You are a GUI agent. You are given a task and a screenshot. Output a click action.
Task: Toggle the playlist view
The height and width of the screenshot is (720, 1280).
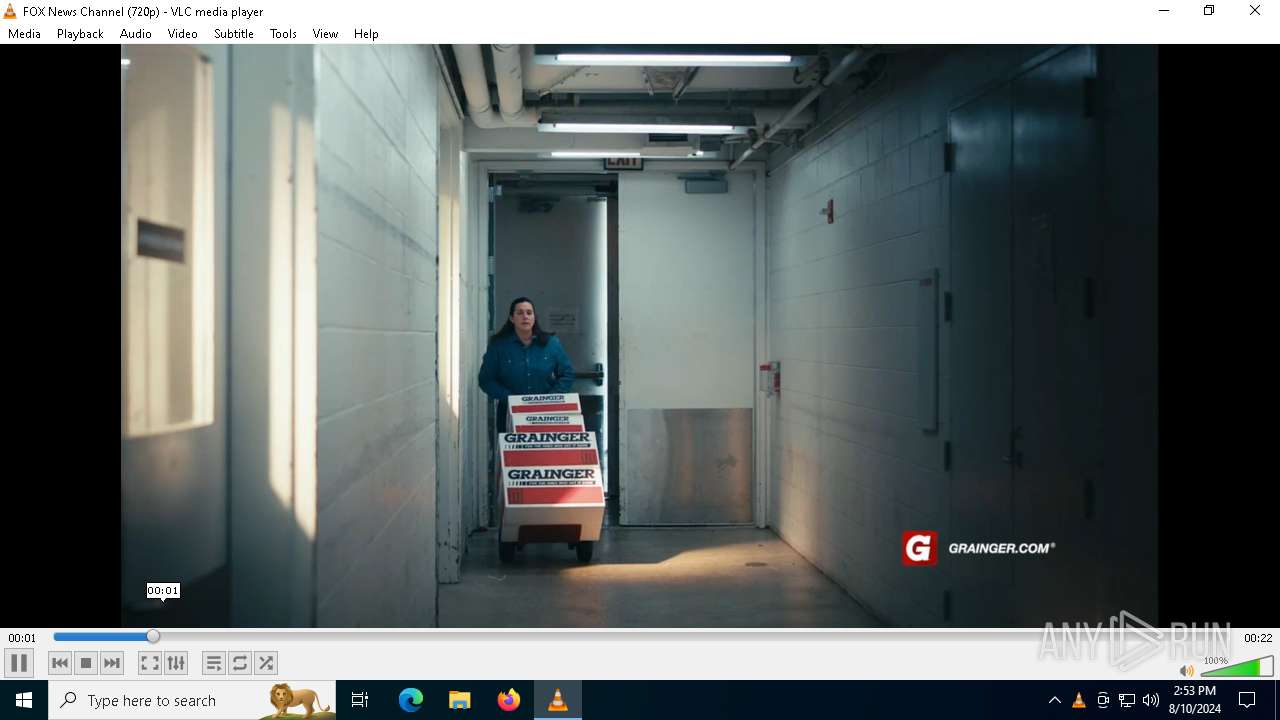coord(214,663)
